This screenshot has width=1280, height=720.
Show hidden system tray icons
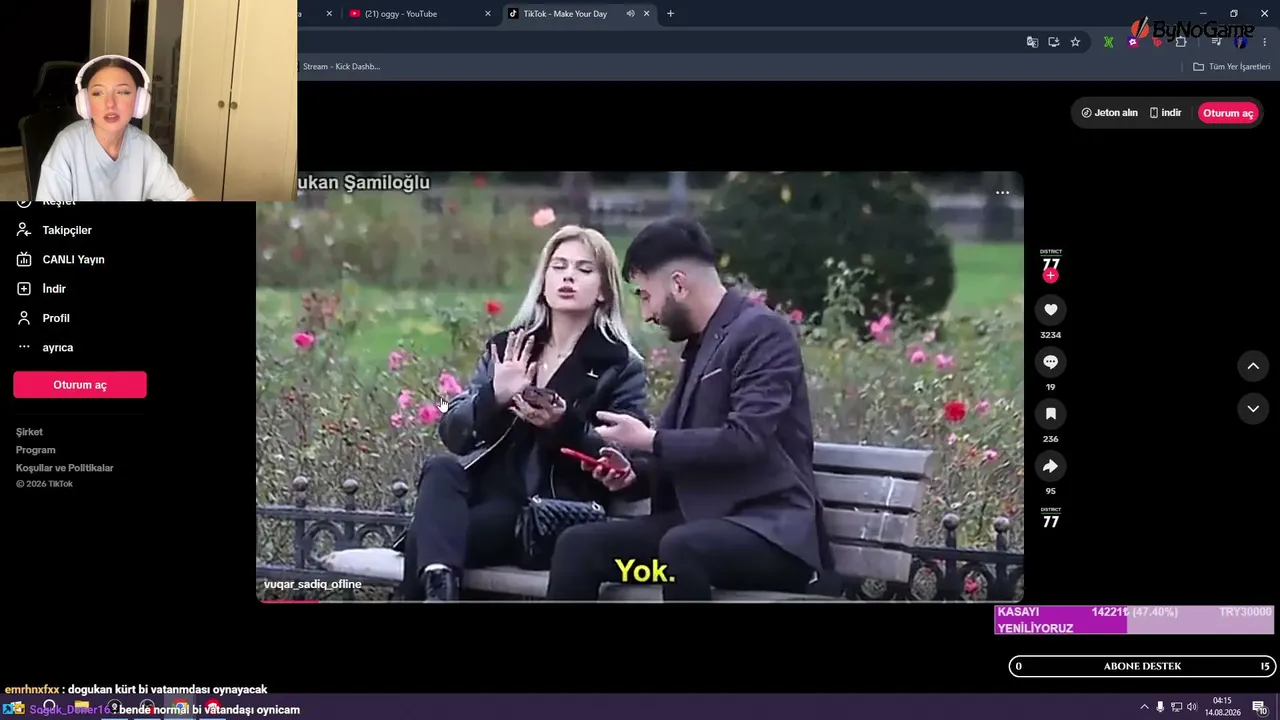click(1144, 707)
